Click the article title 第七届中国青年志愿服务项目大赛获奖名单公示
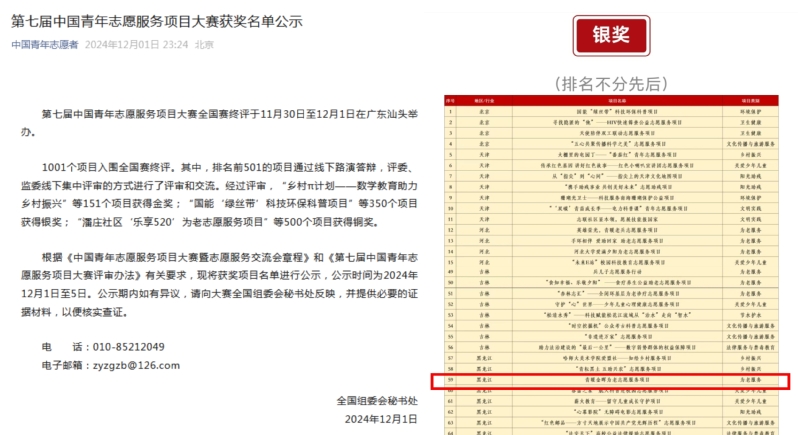This screenshot has width=798, height=435. [157, 21]
